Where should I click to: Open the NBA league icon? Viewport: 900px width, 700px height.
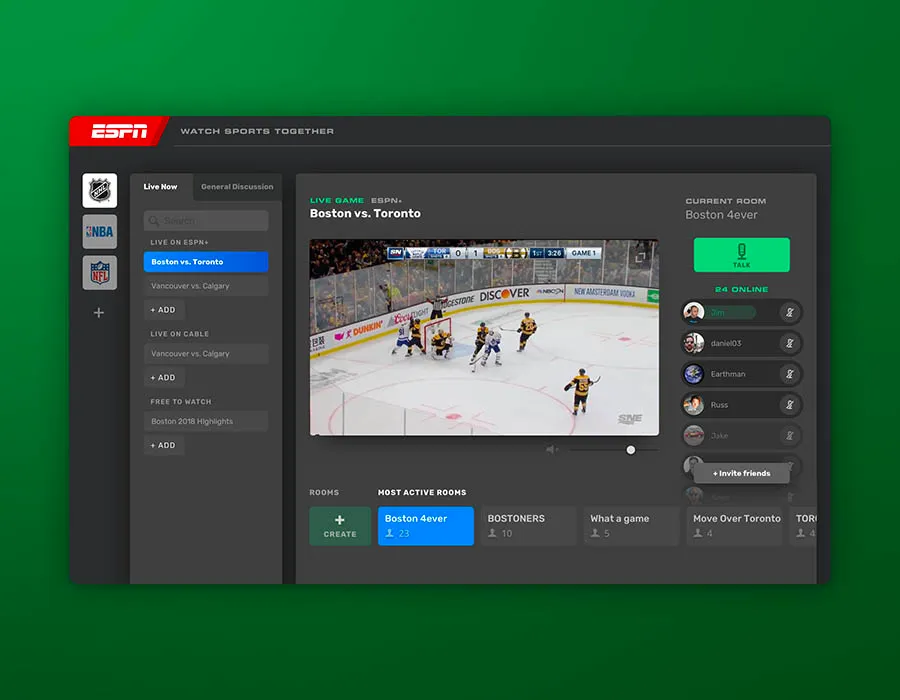tap(99, 232)
